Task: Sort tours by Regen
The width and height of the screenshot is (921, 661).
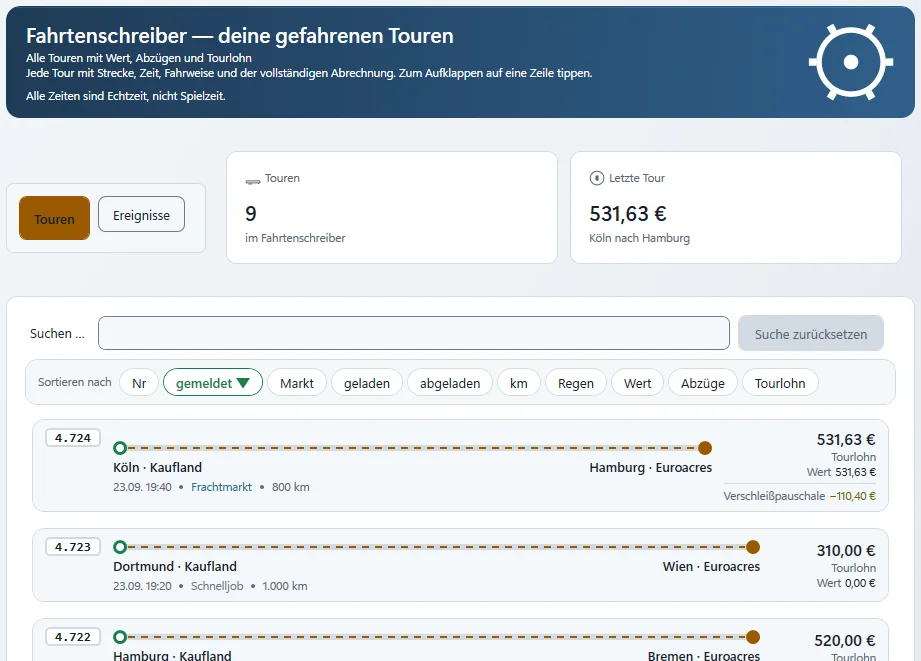Action: [x=576, y=382]
